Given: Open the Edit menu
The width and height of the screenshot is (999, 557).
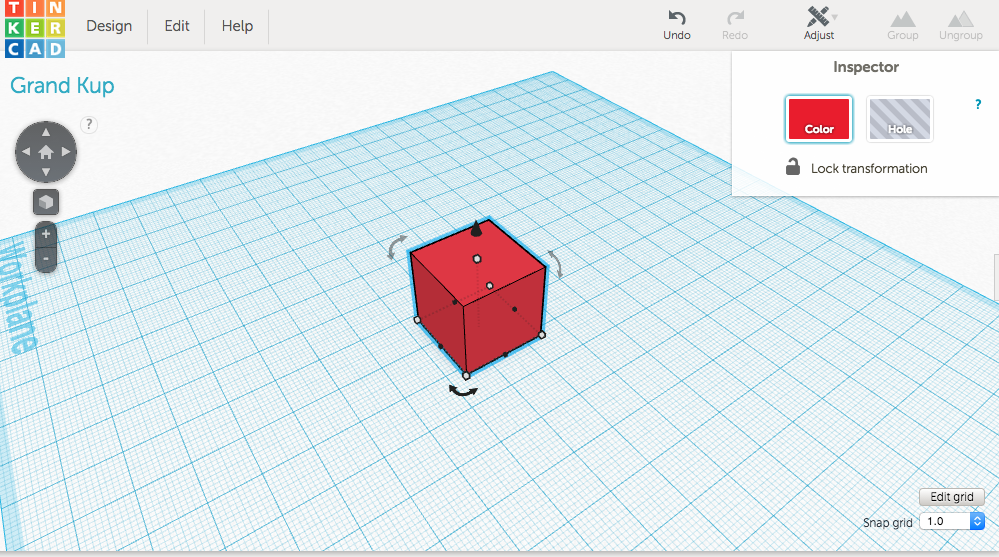Looking at the screenshot, I should 177,26.
